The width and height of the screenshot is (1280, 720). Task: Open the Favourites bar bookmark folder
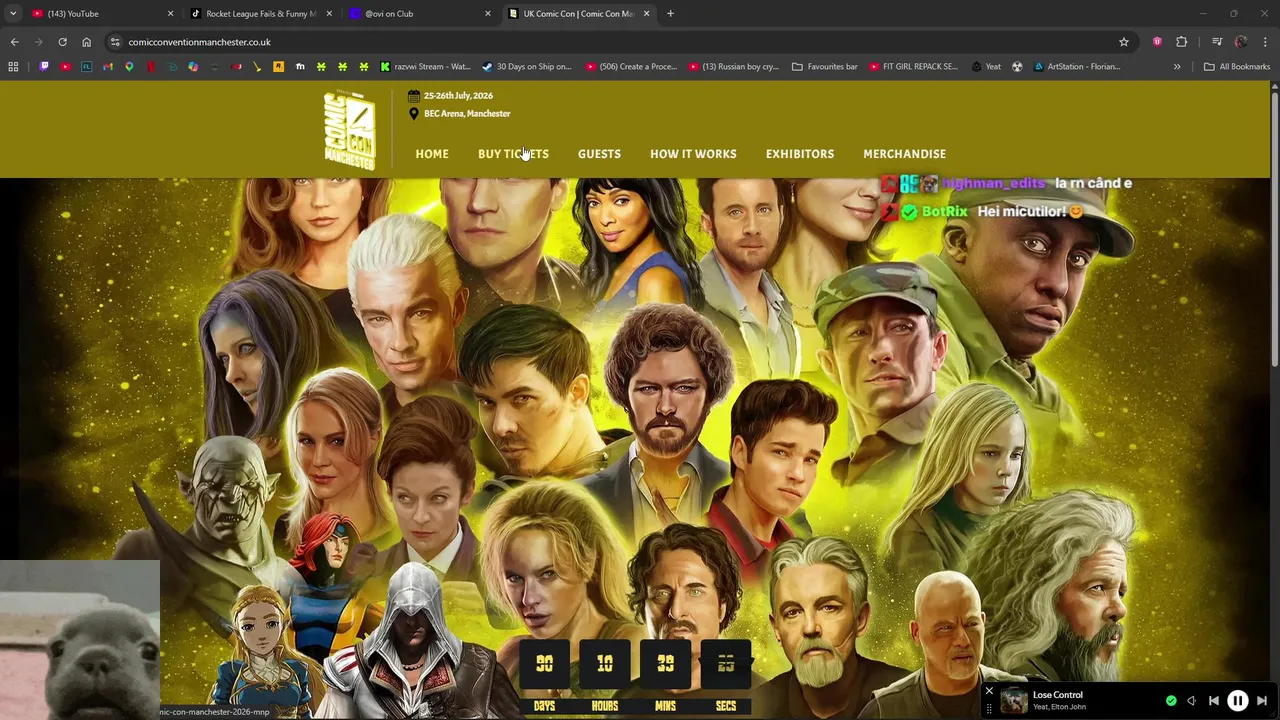(825, 67)
